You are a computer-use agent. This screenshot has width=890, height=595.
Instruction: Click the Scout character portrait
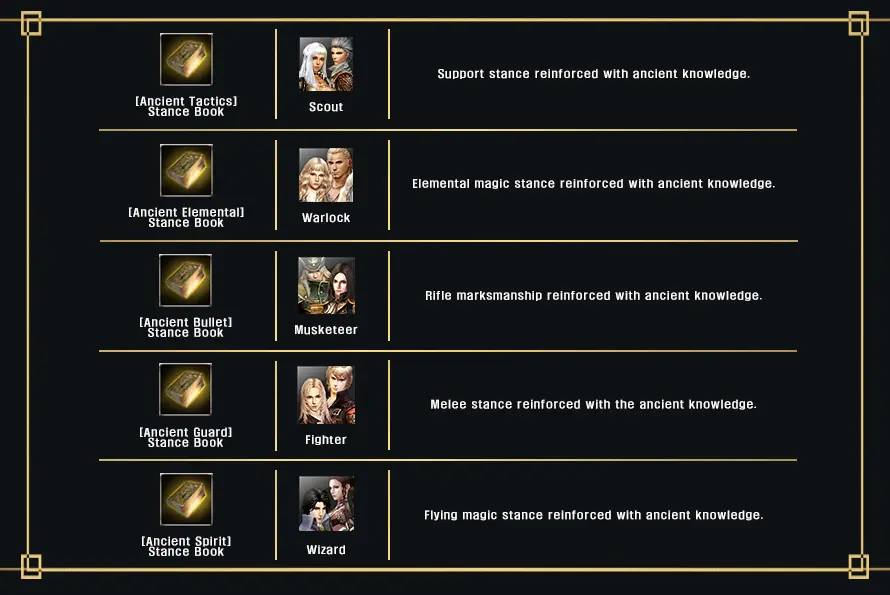pyautogui.click(x=326, y=65)
